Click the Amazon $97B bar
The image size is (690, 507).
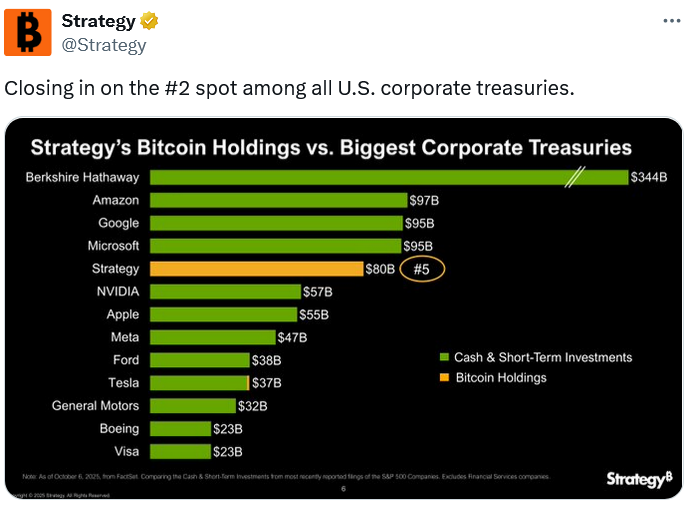coord(278,200)
